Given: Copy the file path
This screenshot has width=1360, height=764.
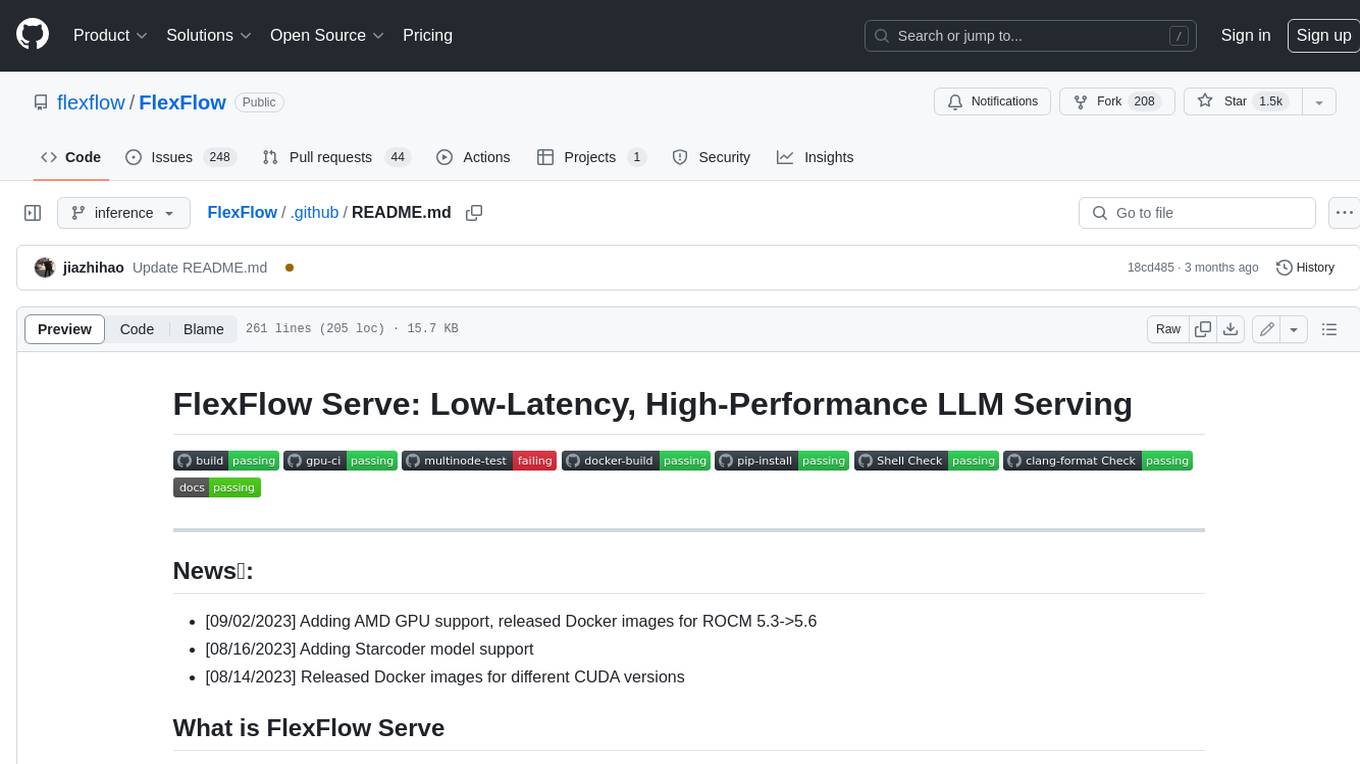Looking at the screenshot, I should pyautogui.click(x=474, y=213).
